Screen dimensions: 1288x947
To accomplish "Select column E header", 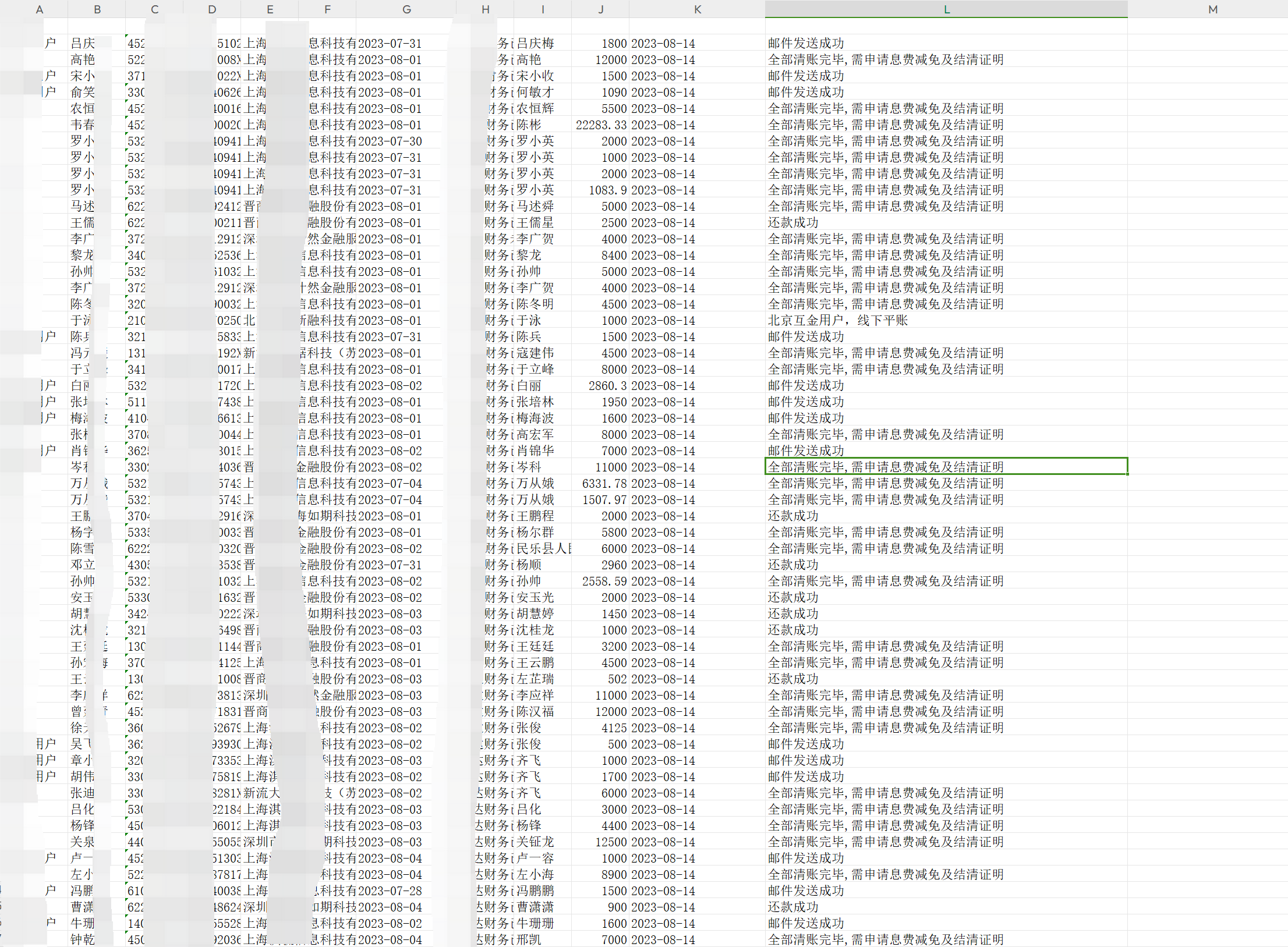I will [270, 9].
